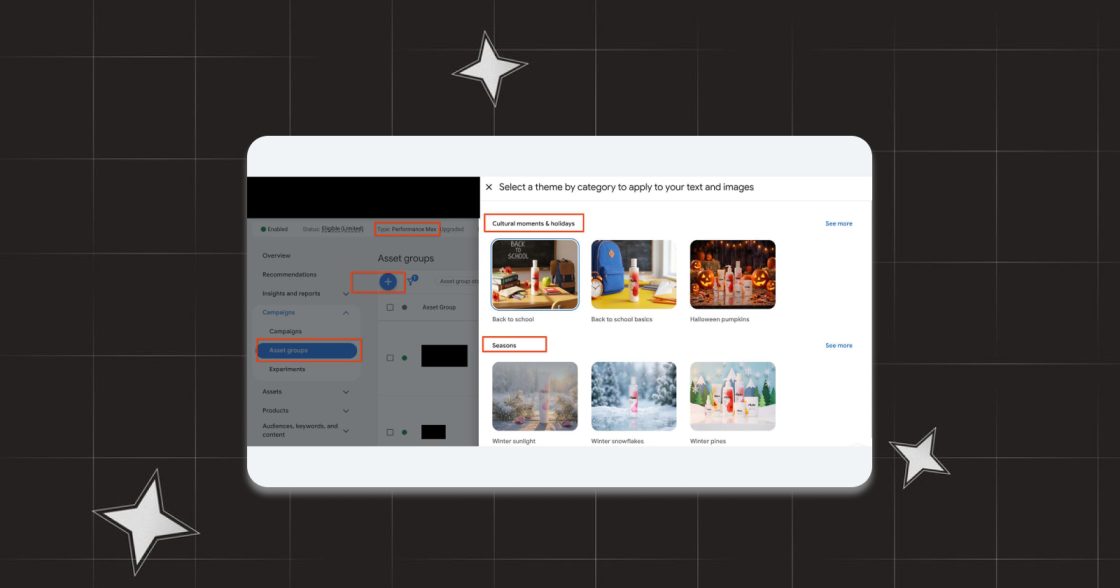Pick the Winter pines theme image
1120x588 pixels.
(732, 397)
